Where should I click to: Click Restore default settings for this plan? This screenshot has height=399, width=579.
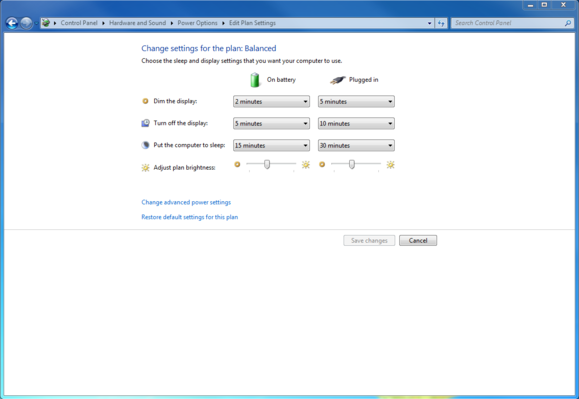[190, 217]
